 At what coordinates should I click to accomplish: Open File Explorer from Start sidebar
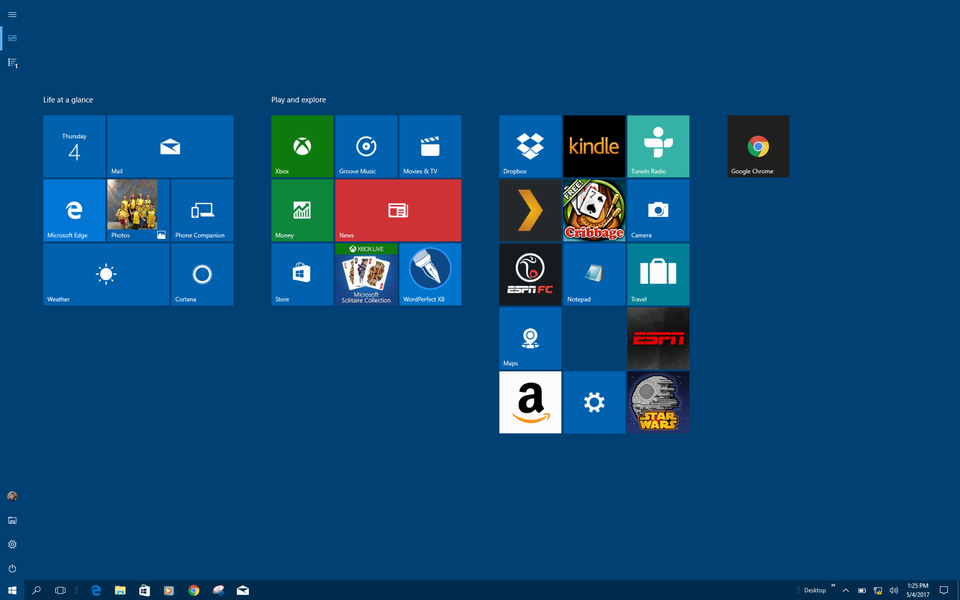point(12,520)
